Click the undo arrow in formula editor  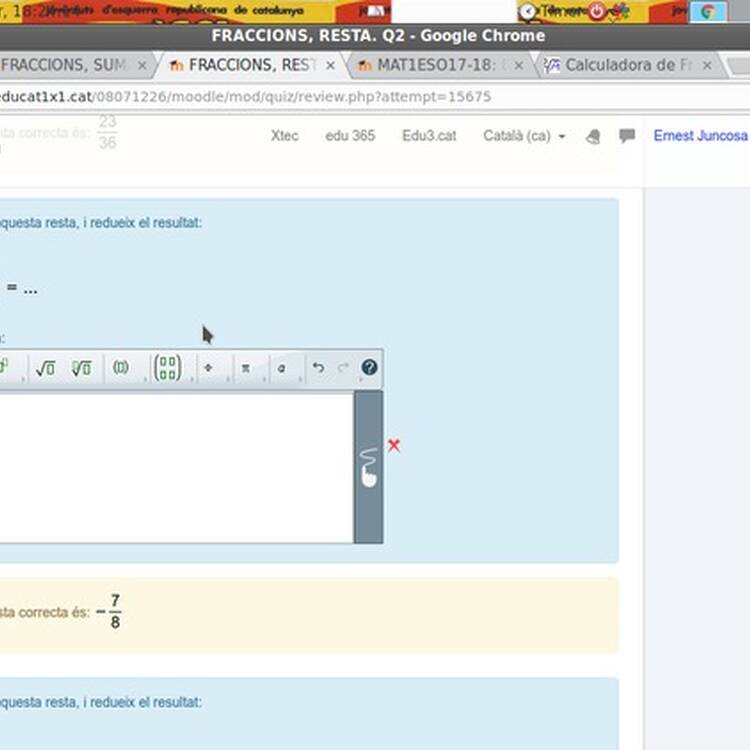click(x=319, y=367)
